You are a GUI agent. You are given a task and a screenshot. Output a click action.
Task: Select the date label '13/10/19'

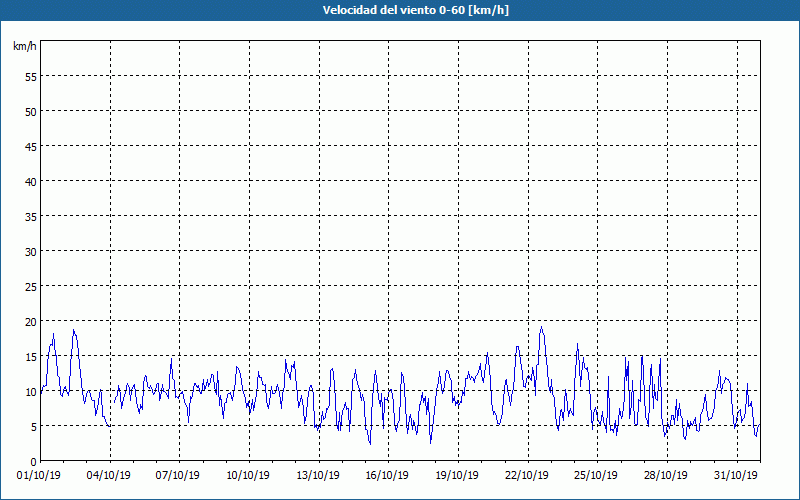tap(318, 476)
